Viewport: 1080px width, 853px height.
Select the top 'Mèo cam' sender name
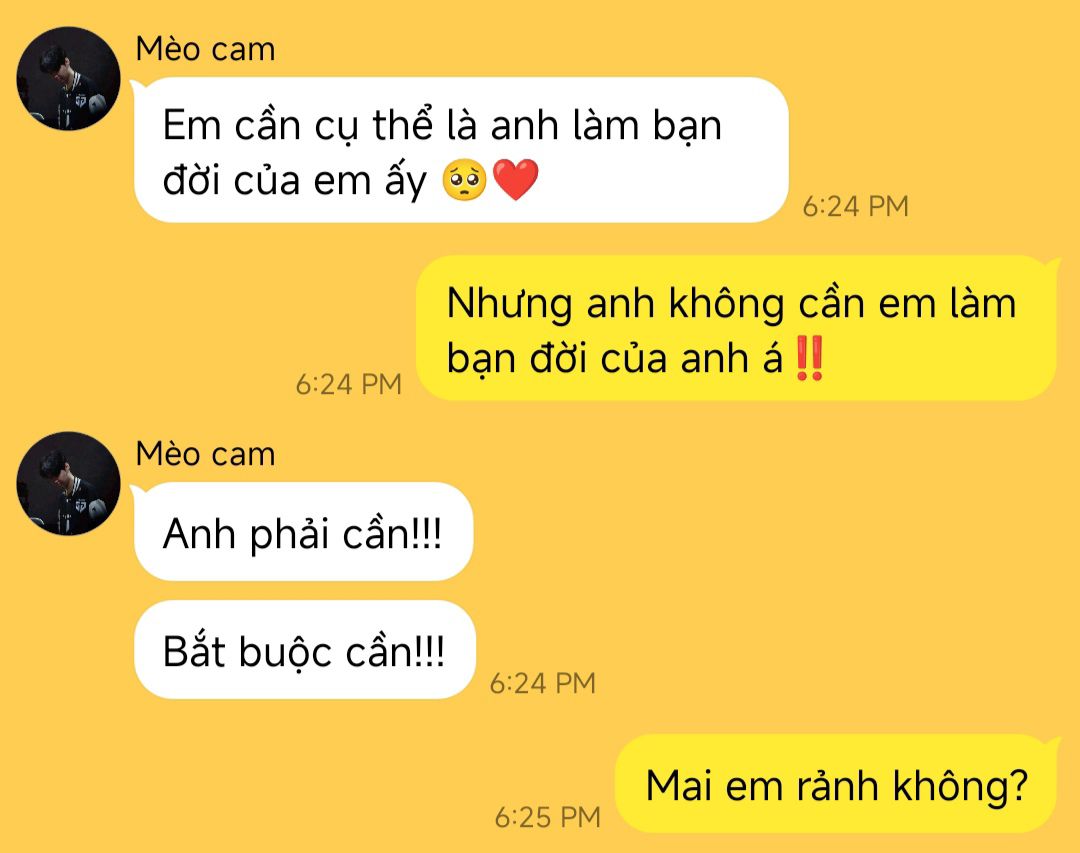pyautogui.click(x=205, y=50)
